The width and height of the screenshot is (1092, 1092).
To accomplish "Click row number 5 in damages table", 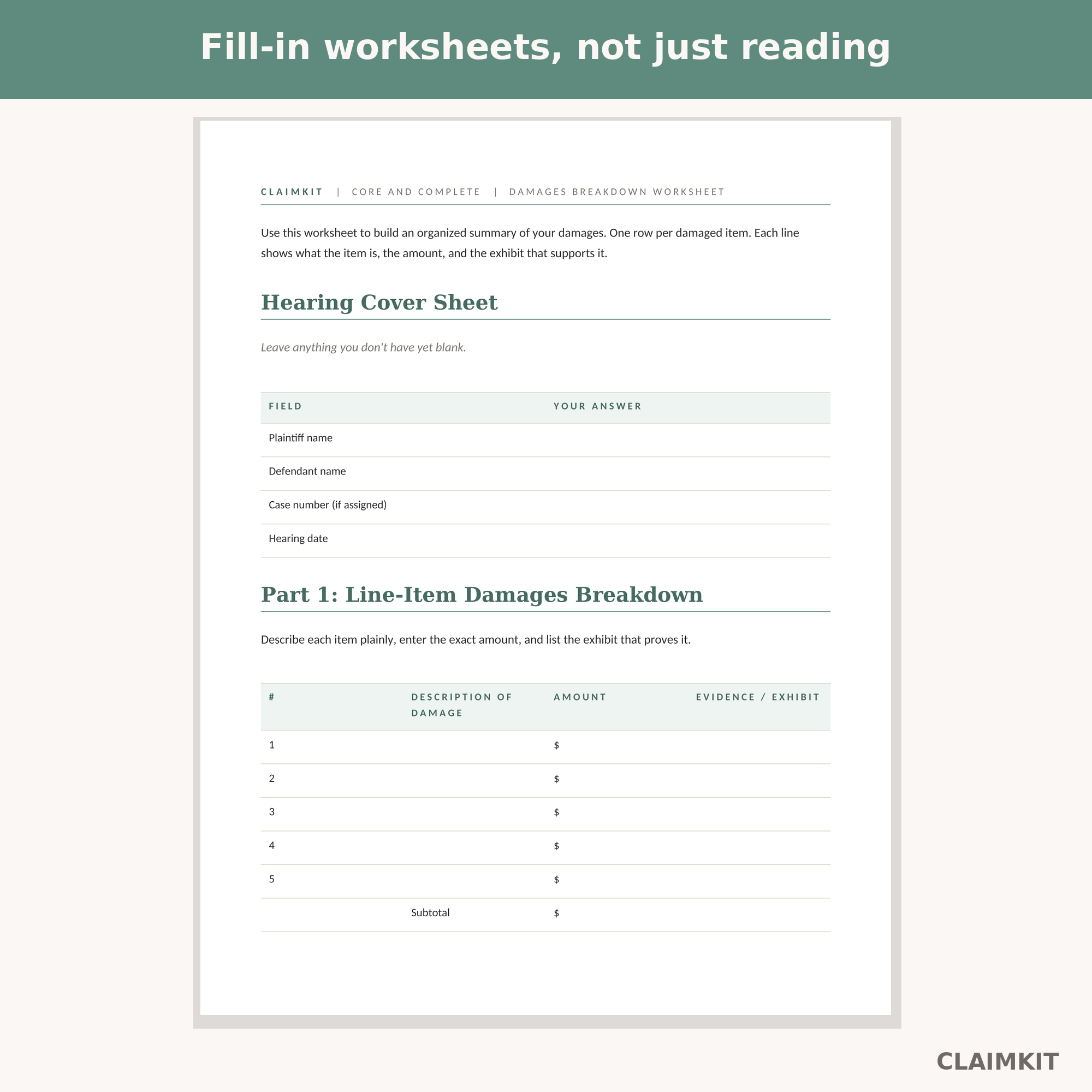I will pos(272,879).
